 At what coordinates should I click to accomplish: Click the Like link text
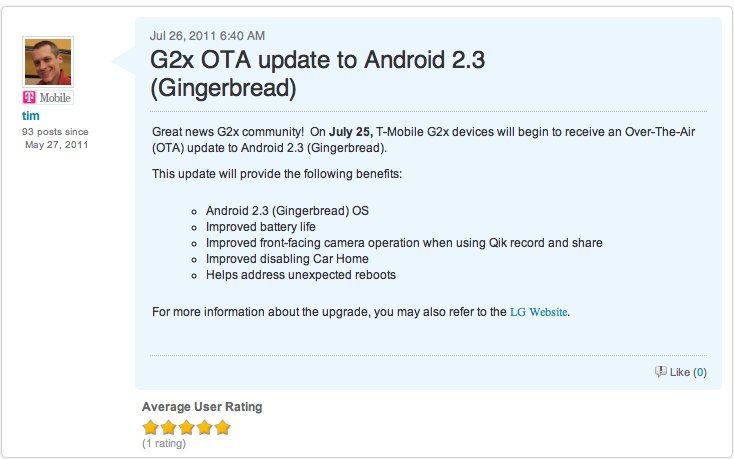pyautogui.click(x=679, y=372)
